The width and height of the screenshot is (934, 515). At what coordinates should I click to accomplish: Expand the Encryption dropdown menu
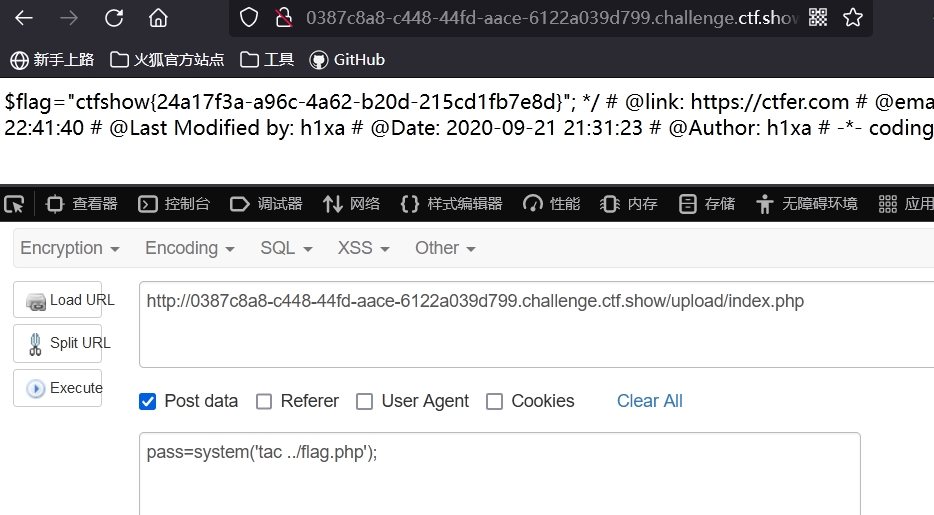(70, 248)
